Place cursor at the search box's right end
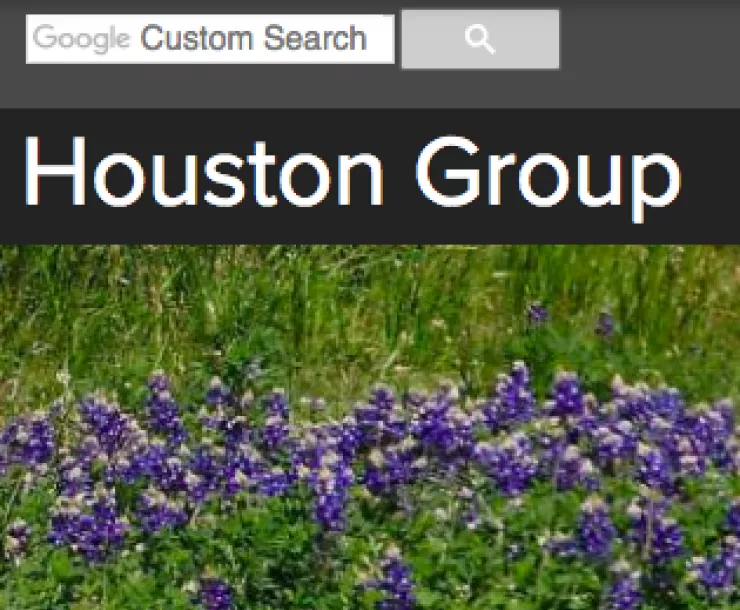 (385, 40)
